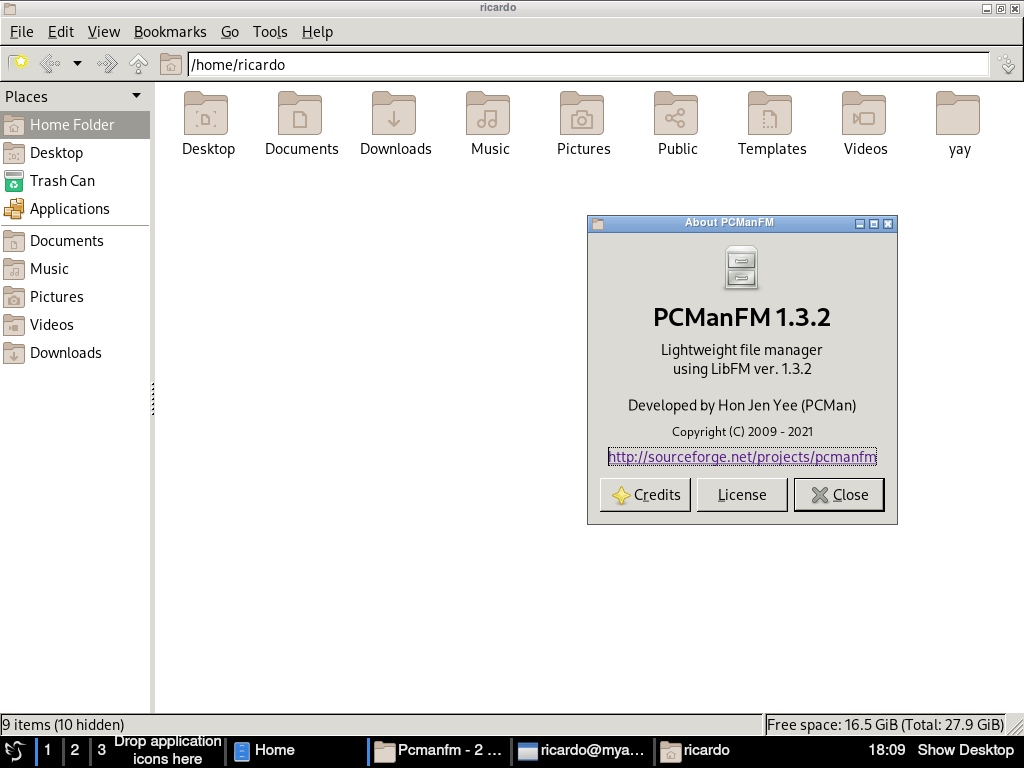
Task: Select the Desktop folder icon in main view
Action: [x=206, y=114]
